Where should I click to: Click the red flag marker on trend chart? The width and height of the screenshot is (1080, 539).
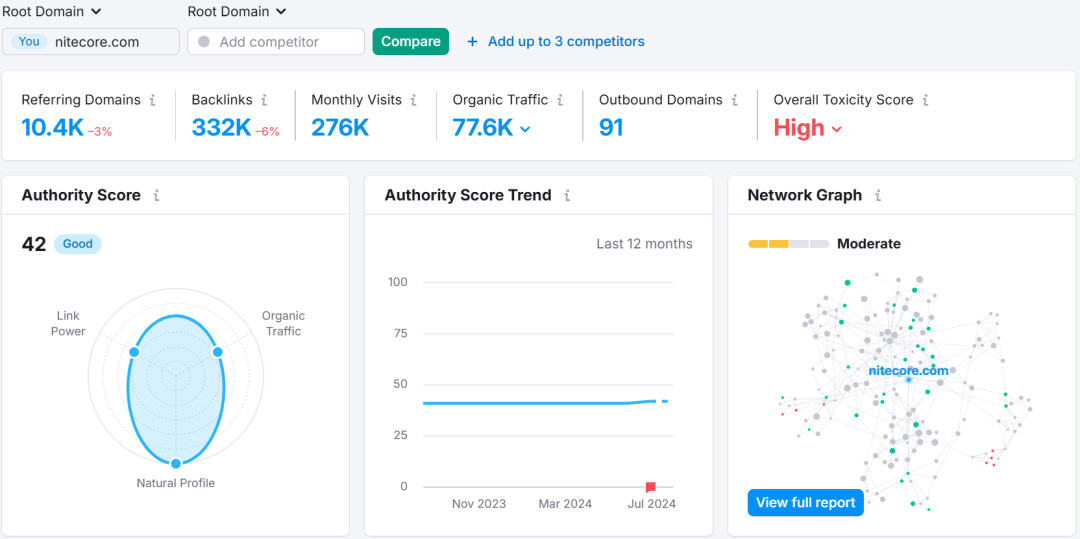click(651, 487)
